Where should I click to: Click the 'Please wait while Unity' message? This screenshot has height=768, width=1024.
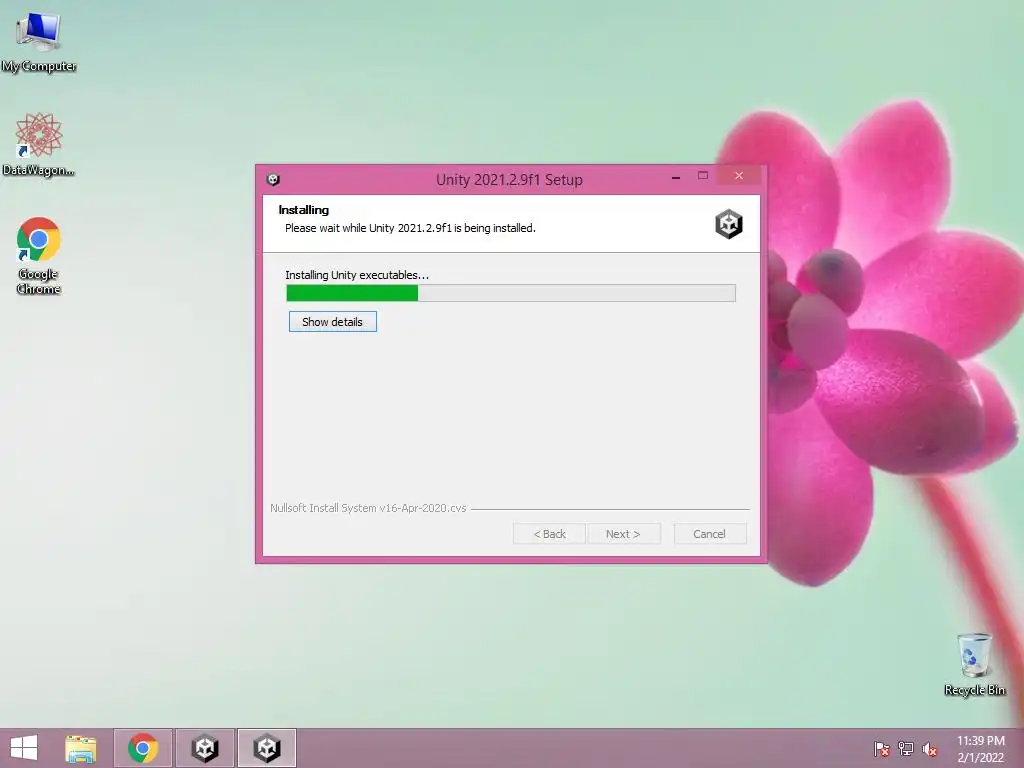410,228
